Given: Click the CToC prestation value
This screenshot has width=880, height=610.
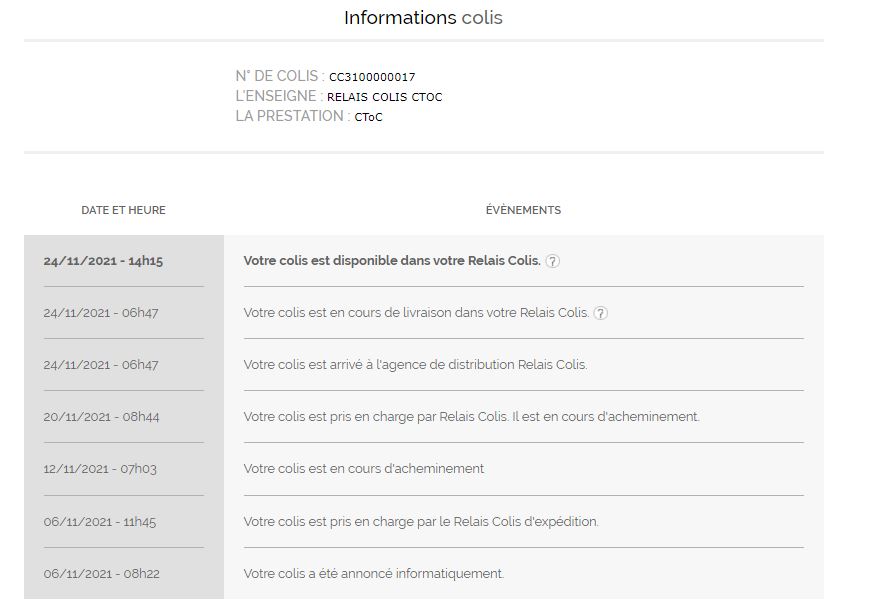Looking at the screenshot, I should pos(368,117).
